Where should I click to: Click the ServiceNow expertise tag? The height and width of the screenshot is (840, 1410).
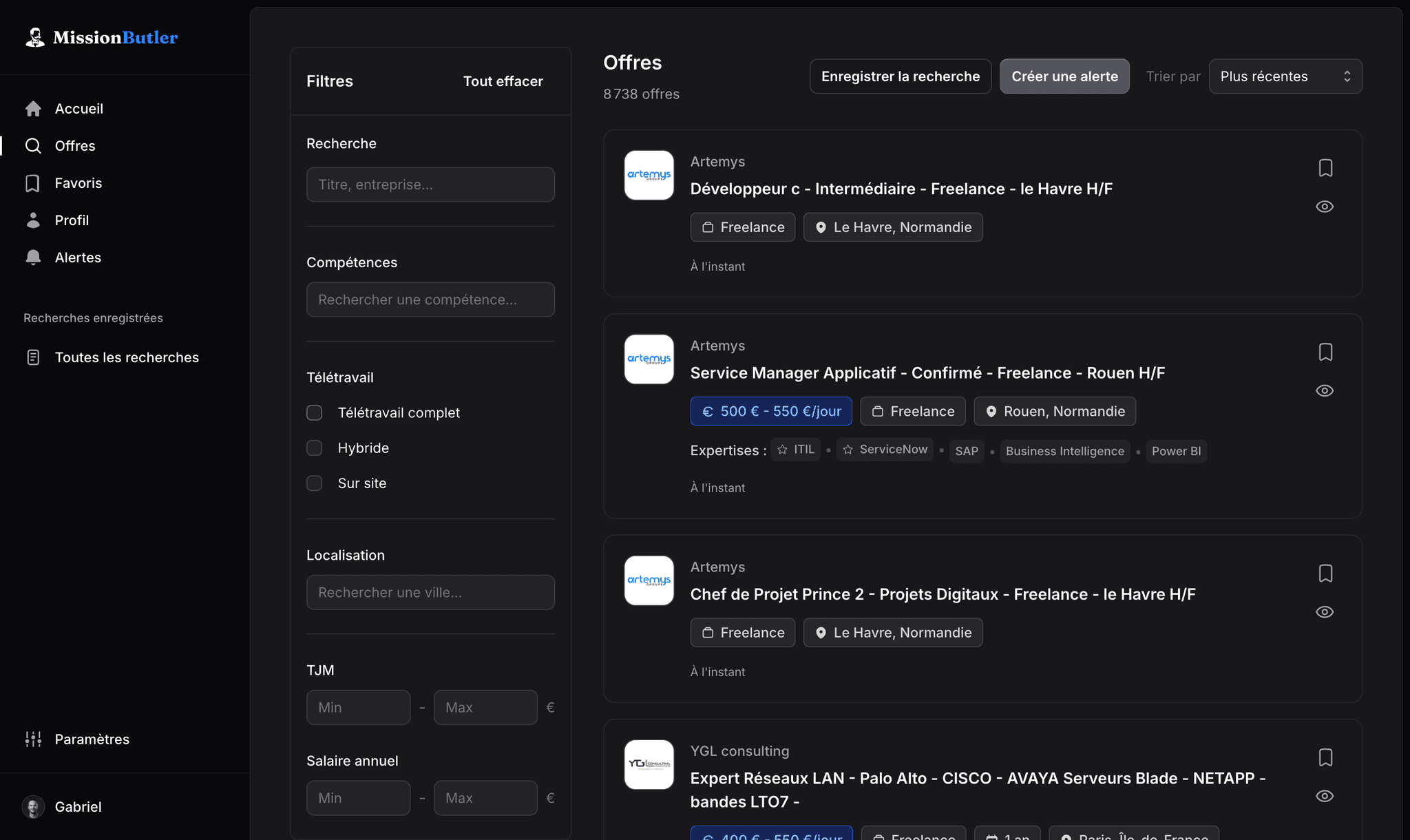pos(885,450)
